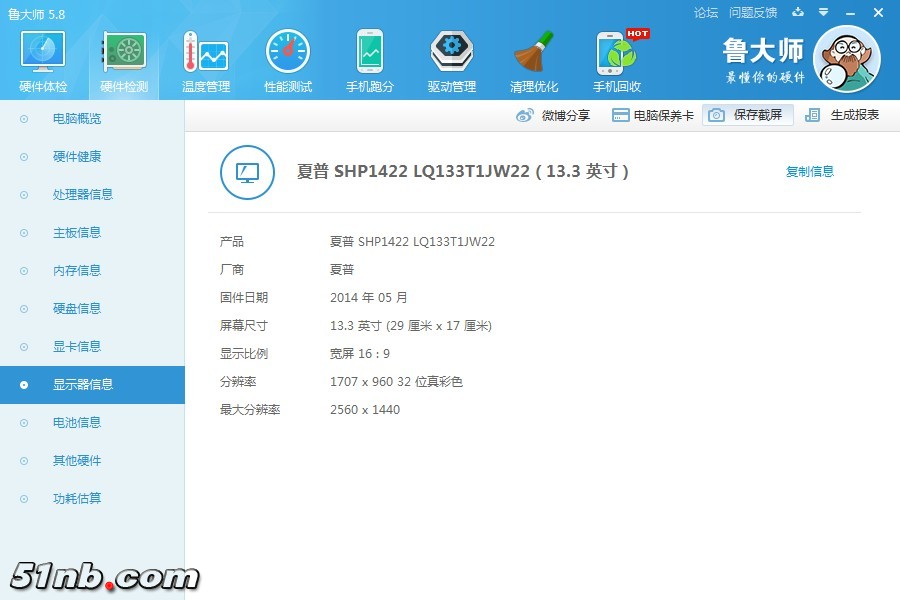Click the 电脑保养卡 card icon
The image size is (900, 600).
(x=620, y=115)
